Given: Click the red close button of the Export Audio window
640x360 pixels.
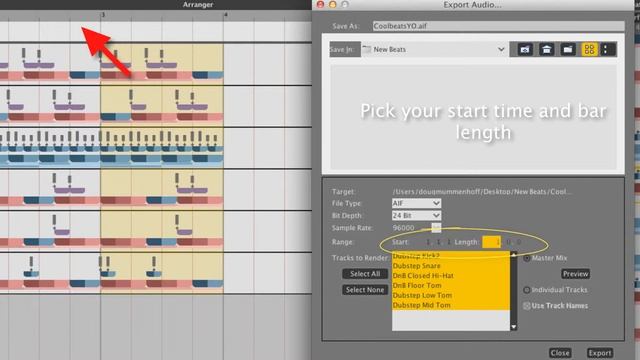Looking at the screenshot, I should coord(320,4).
